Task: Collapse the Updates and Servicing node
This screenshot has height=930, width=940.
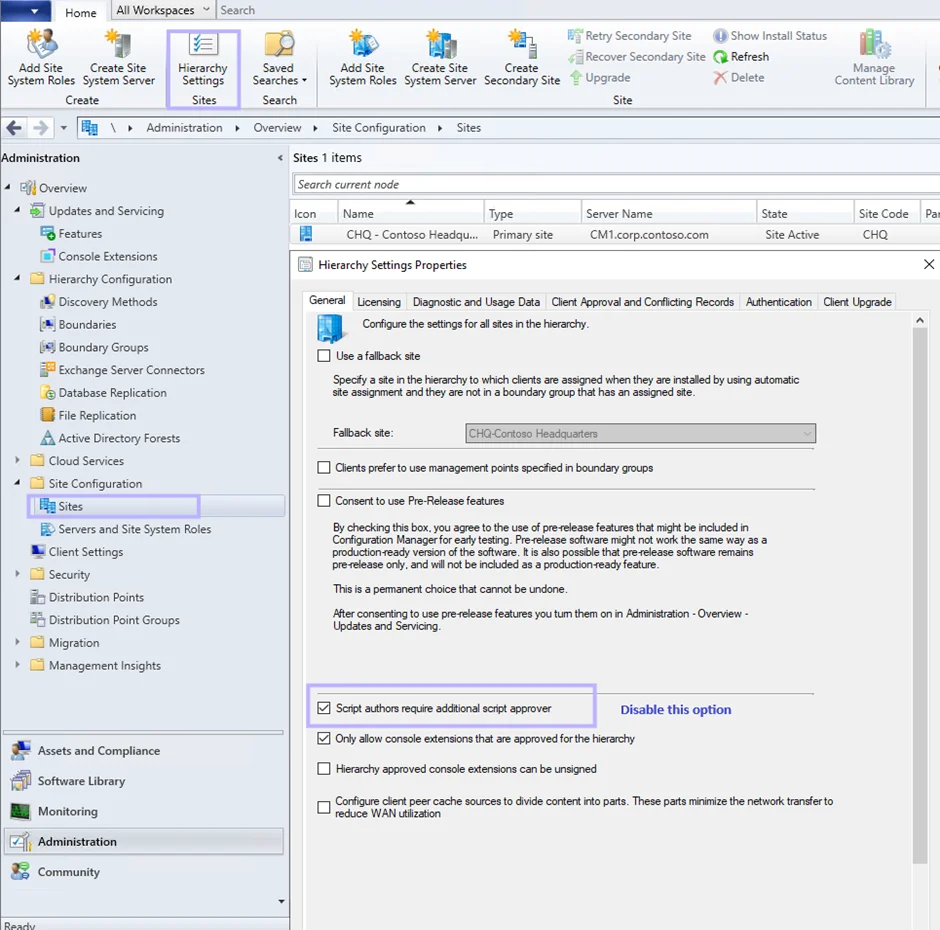Action: point(17,210)
